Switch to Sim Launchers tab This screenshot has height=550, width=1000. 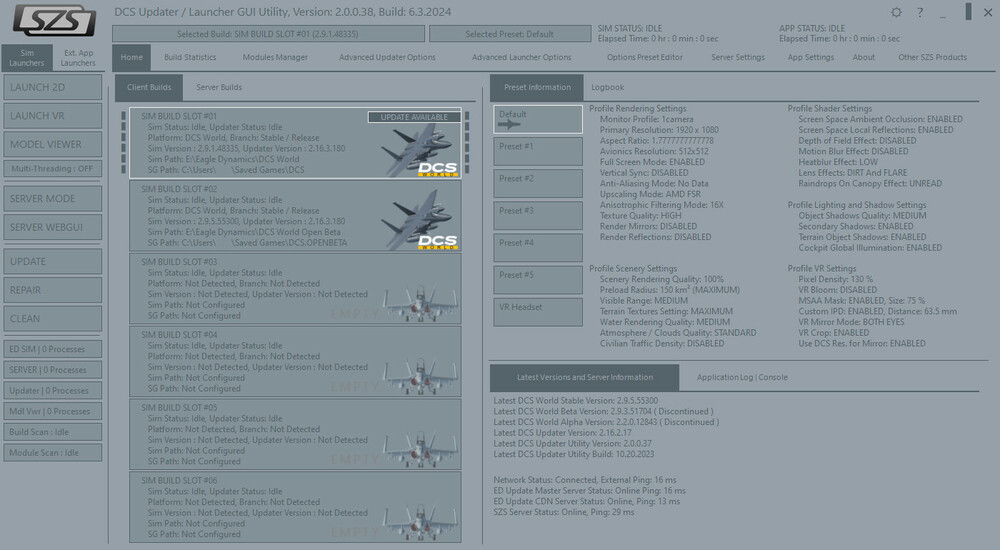[x=27, y=57]
